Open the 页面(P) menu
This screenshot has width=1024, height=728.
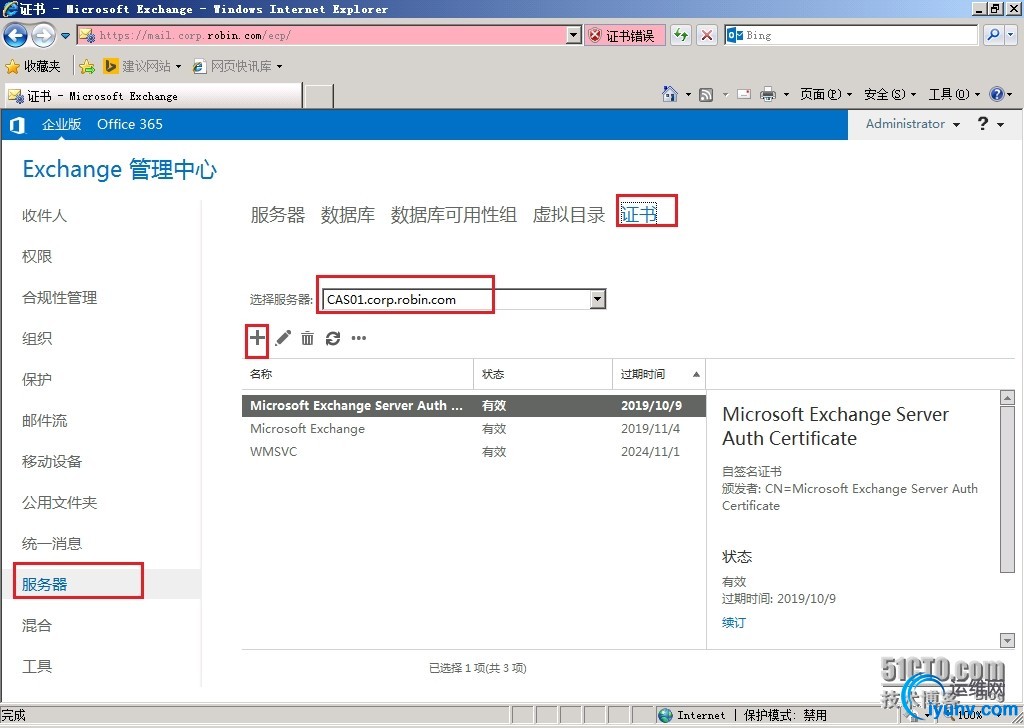click(825, 95)
